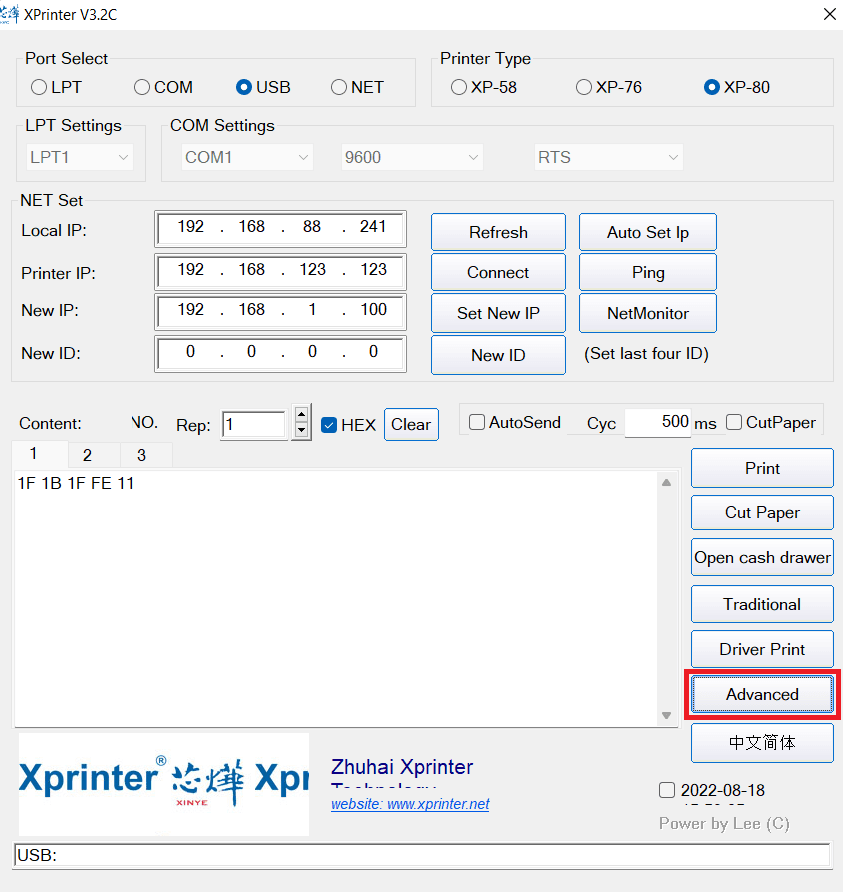Enable the CutPaper checkbox
Viewport: 843px width, 892px height.
734,422
